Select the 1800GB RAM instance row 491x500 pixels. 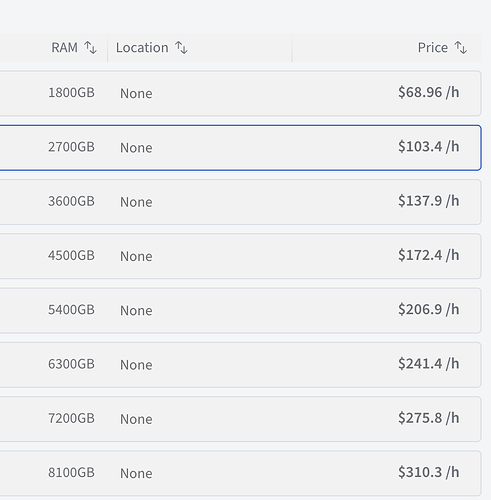(240, 93)
